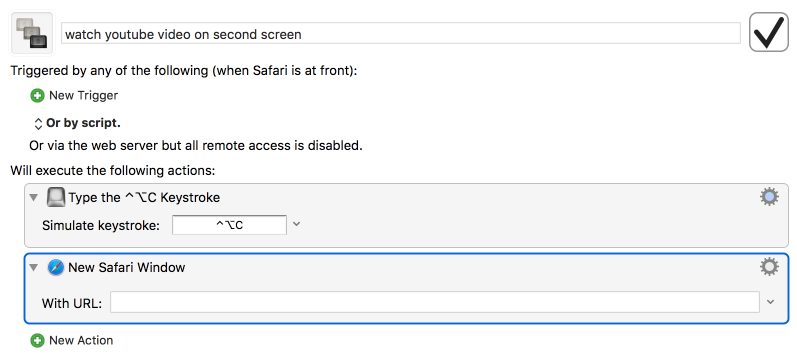Toggle the macro enabled checkmark

769,33
